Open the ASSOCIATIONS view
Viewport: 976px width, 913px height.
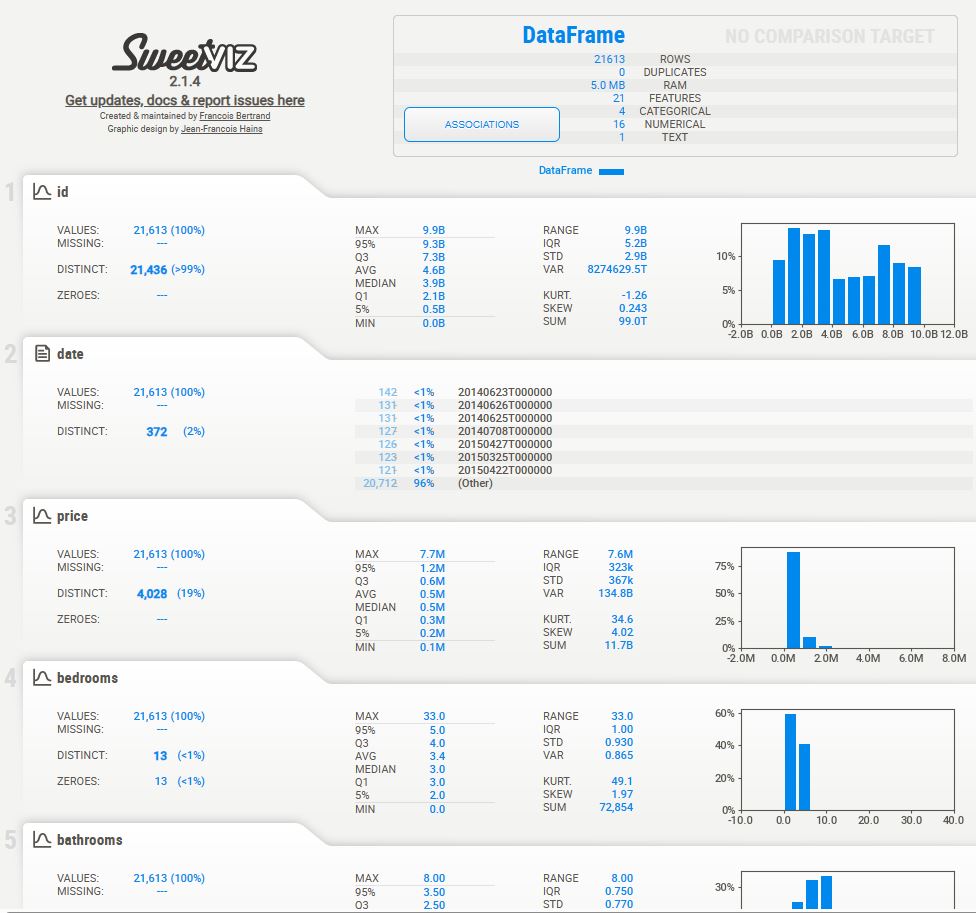click(x=481, y=123)
